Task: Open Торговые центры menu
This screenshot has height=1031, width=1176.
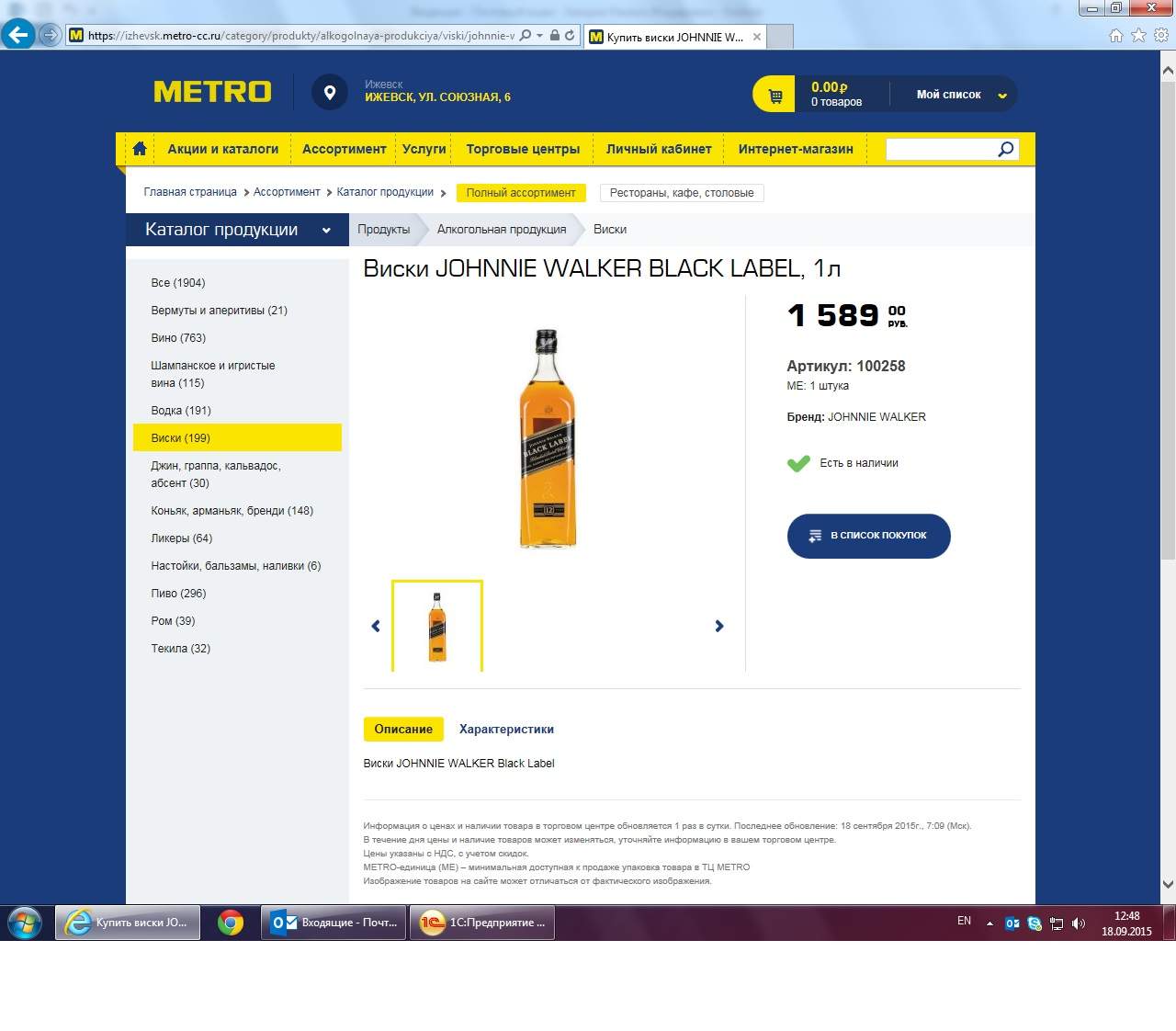Action: (x=523, y=149)
